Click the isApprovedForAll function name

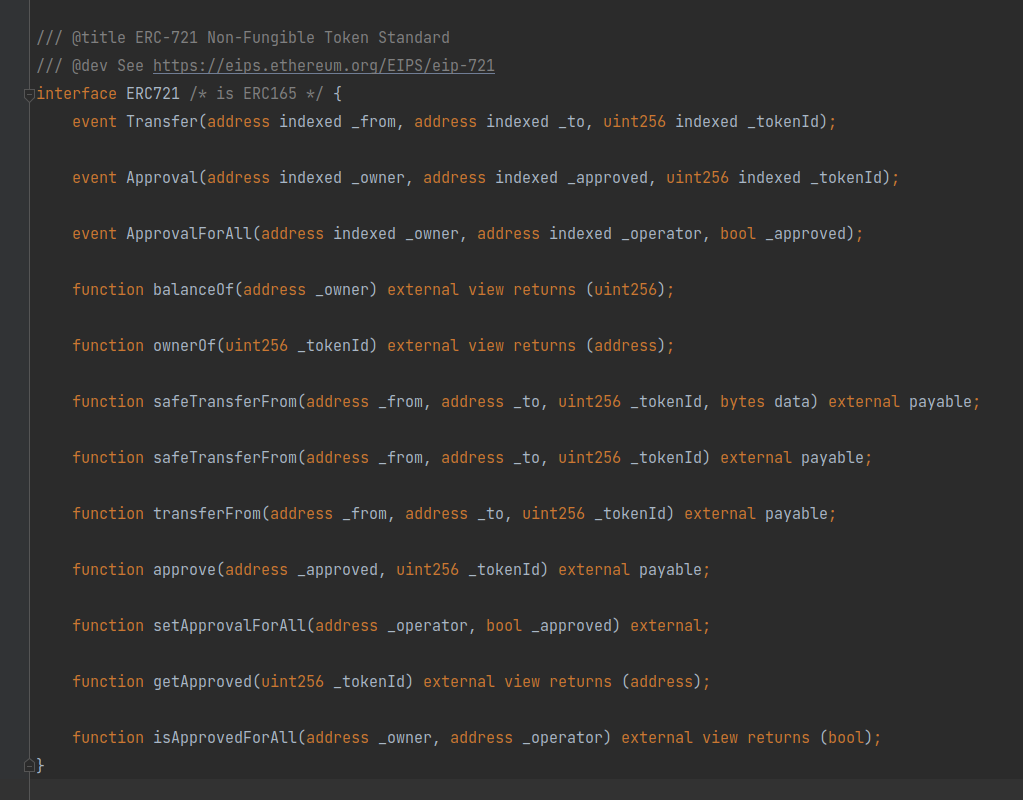click(x=225, y=738)
